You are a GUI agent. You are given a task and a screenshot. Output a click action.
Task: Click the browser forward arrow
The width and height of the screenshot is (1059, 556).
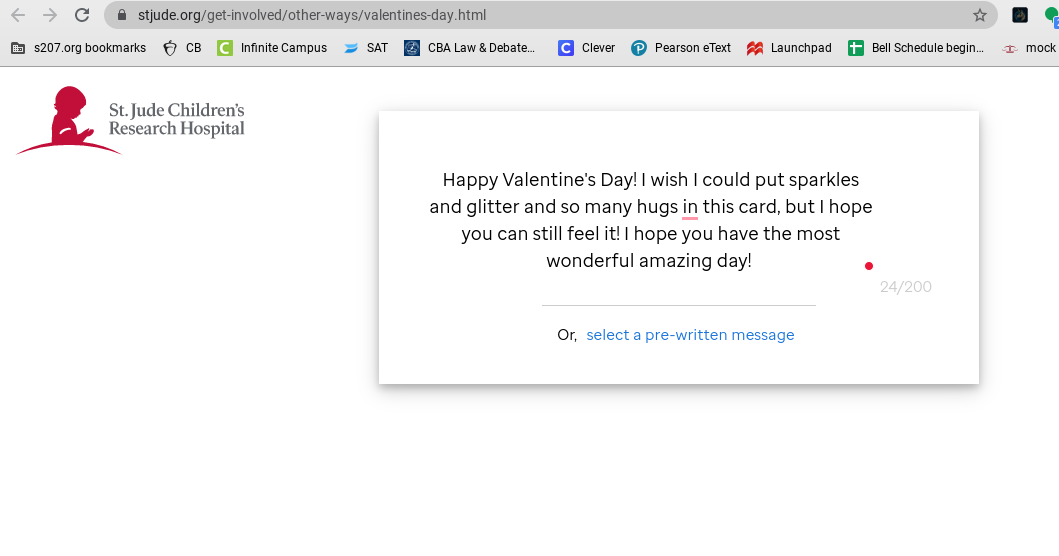(50, 15)
